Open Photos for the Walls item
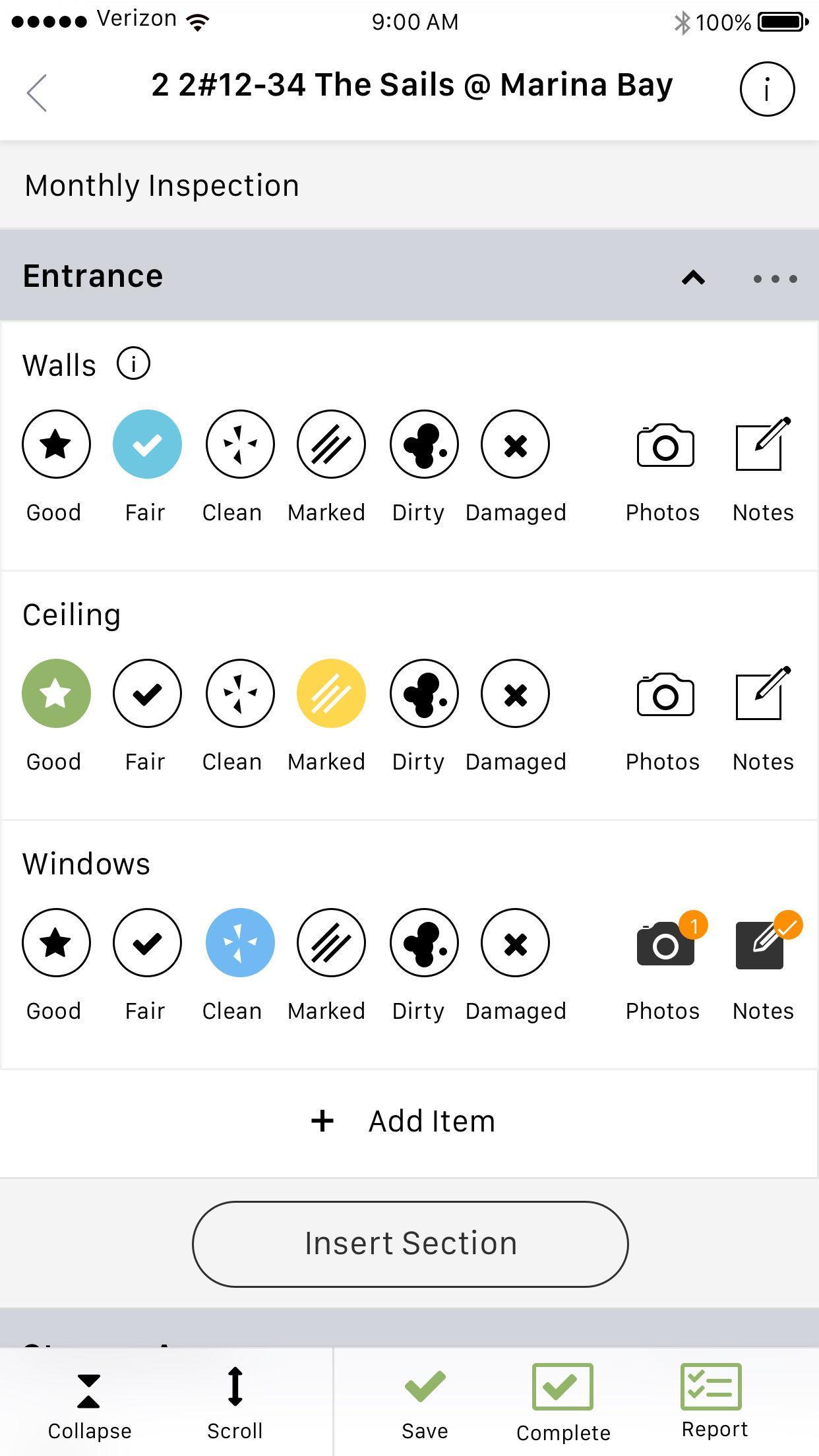This screenshot has width=819, height=1456. (665, 447)
